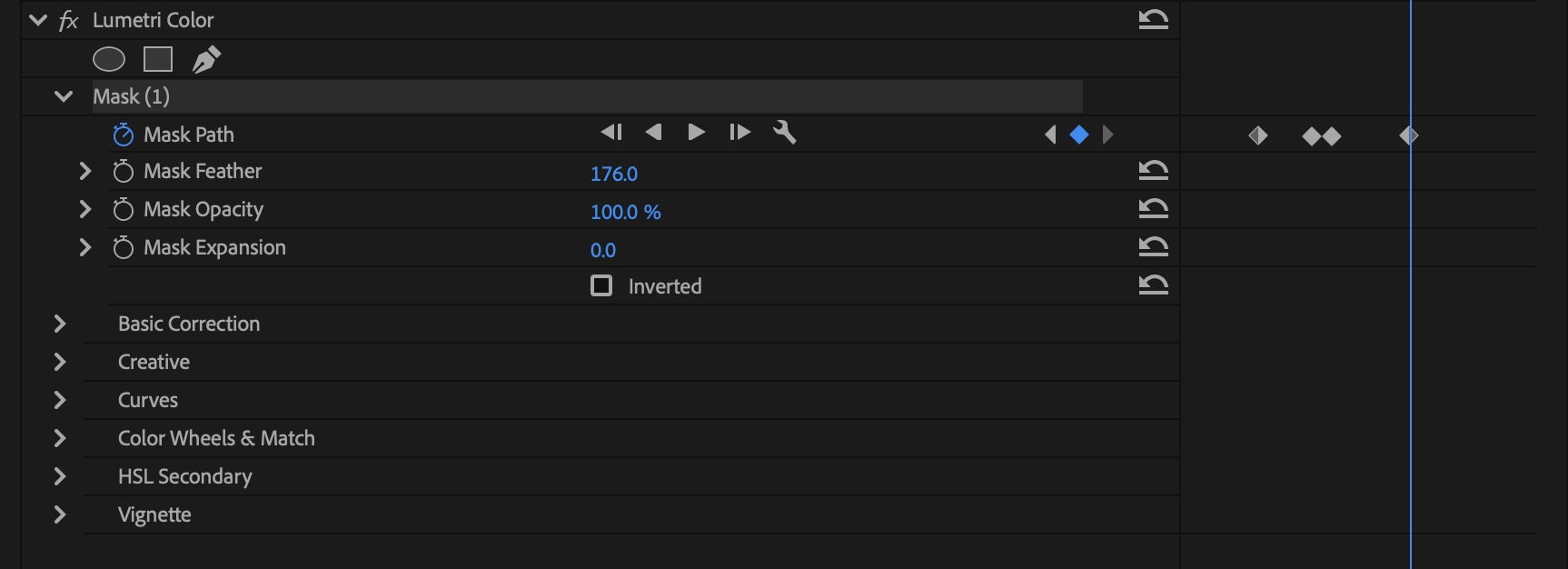This screenshot has width=1568, height=569.
Task: Select the Color Wheels & Match label
Action: click(x=216, y=438)
